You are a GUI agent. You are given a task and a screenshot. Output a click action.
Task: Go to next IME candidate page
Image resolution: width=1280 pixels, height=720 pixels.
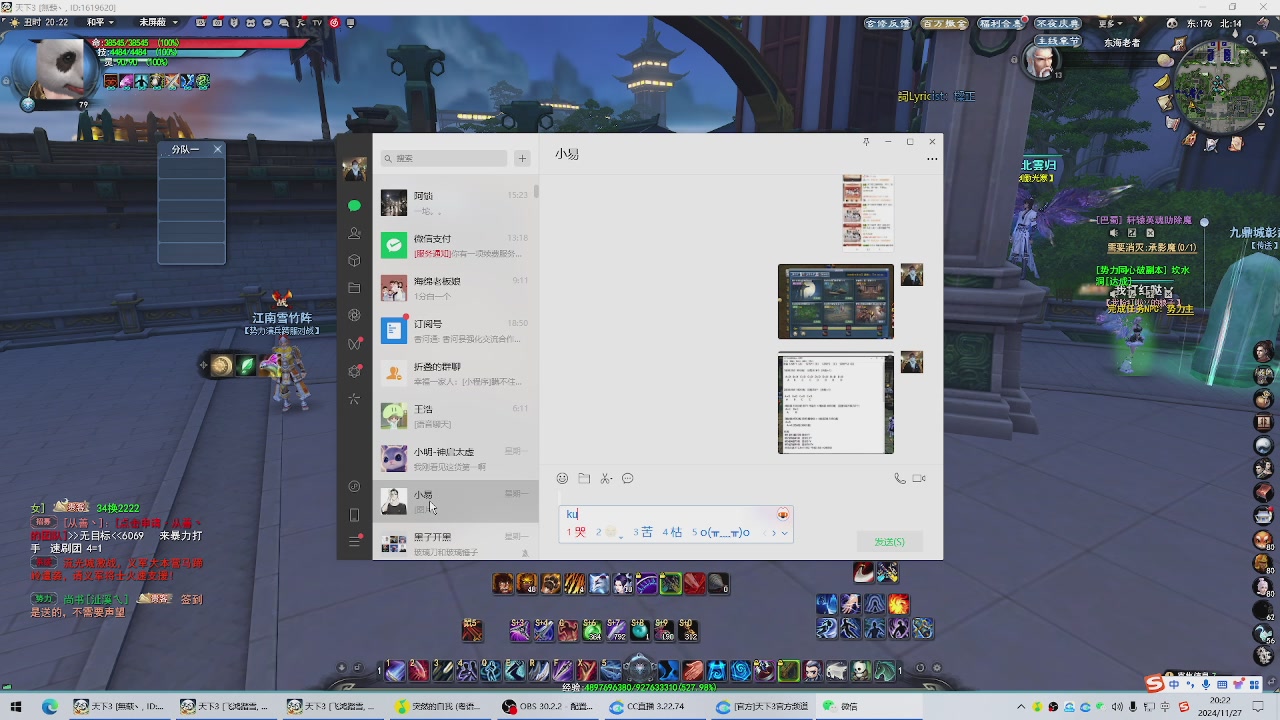click(x=772, y=533)
